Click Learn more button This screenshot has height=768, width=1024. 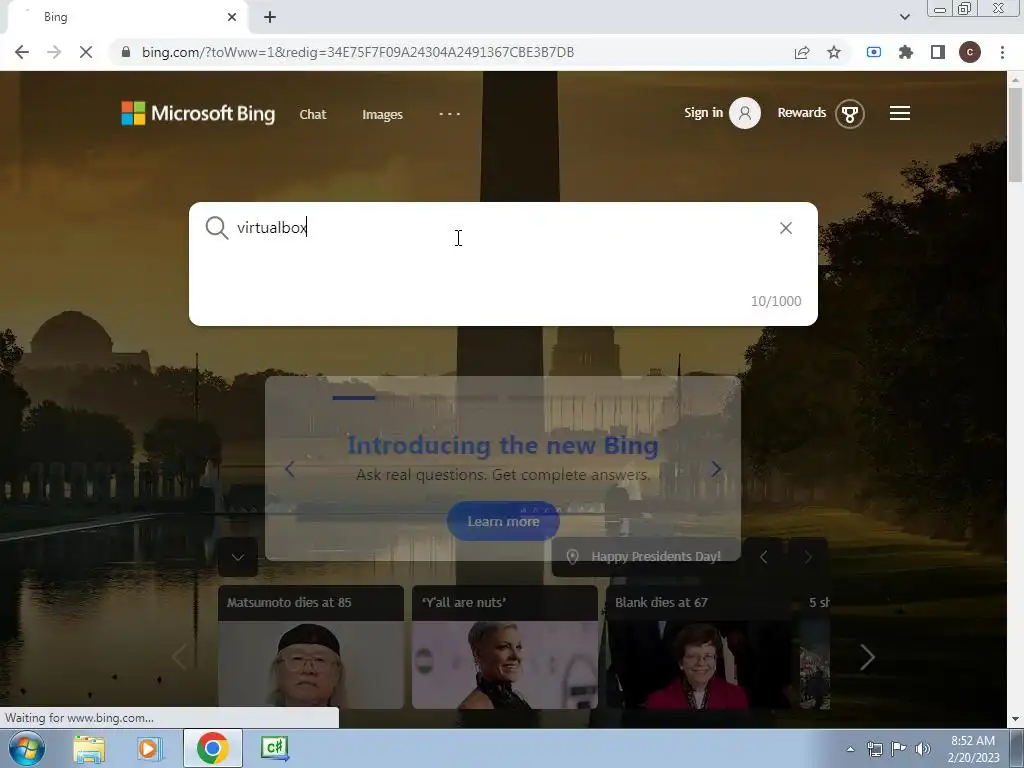(503, 521)
